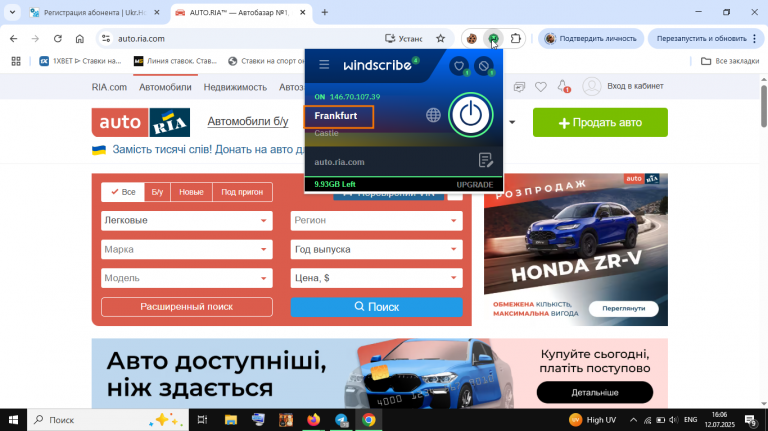The image size is (768, 431).
Task: Select the AUTO.RIA tab
Action: click(241, 13)
